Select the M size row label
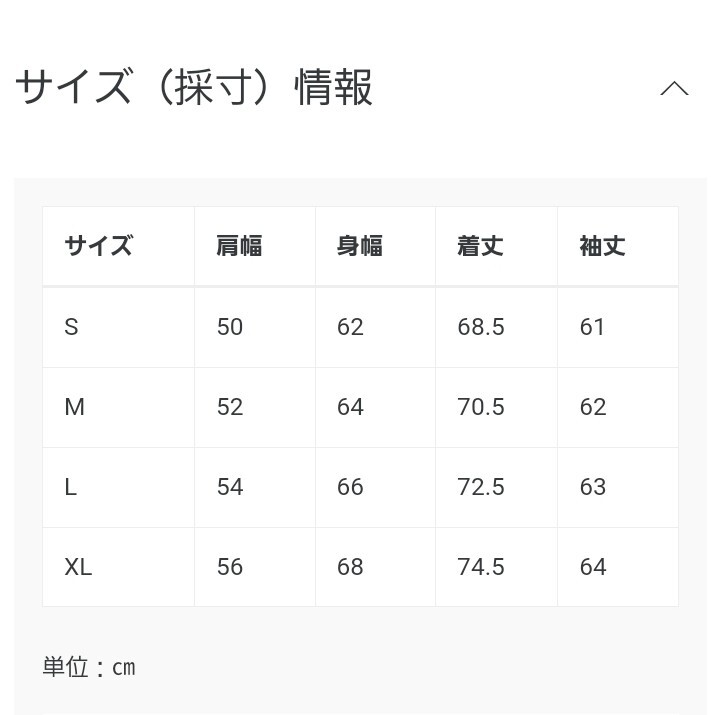Screen dimensions: 720x715 click(x=74, y=407)
